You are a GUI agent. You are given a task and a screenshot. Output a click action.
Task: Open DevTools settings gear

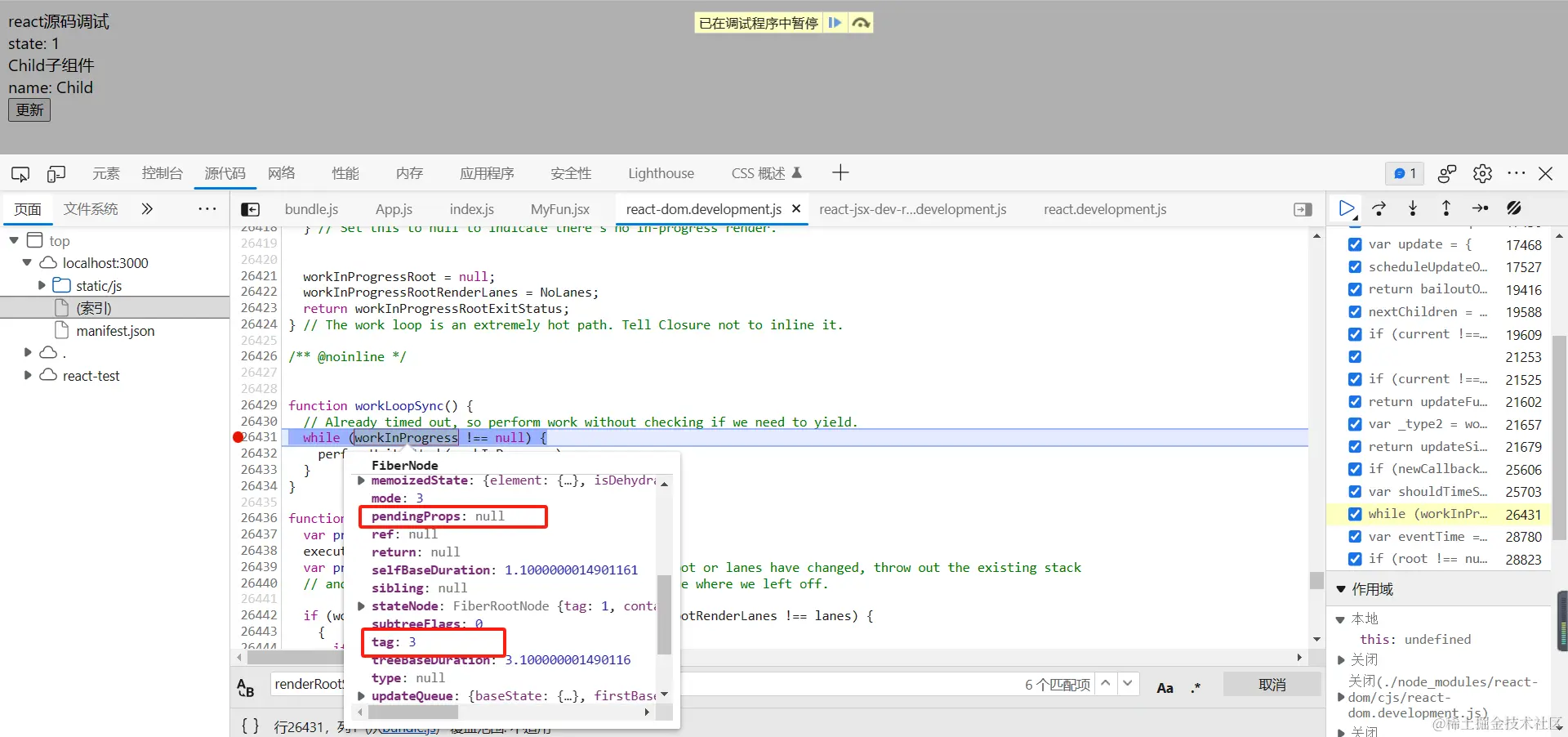click(x=1482, y=173)
